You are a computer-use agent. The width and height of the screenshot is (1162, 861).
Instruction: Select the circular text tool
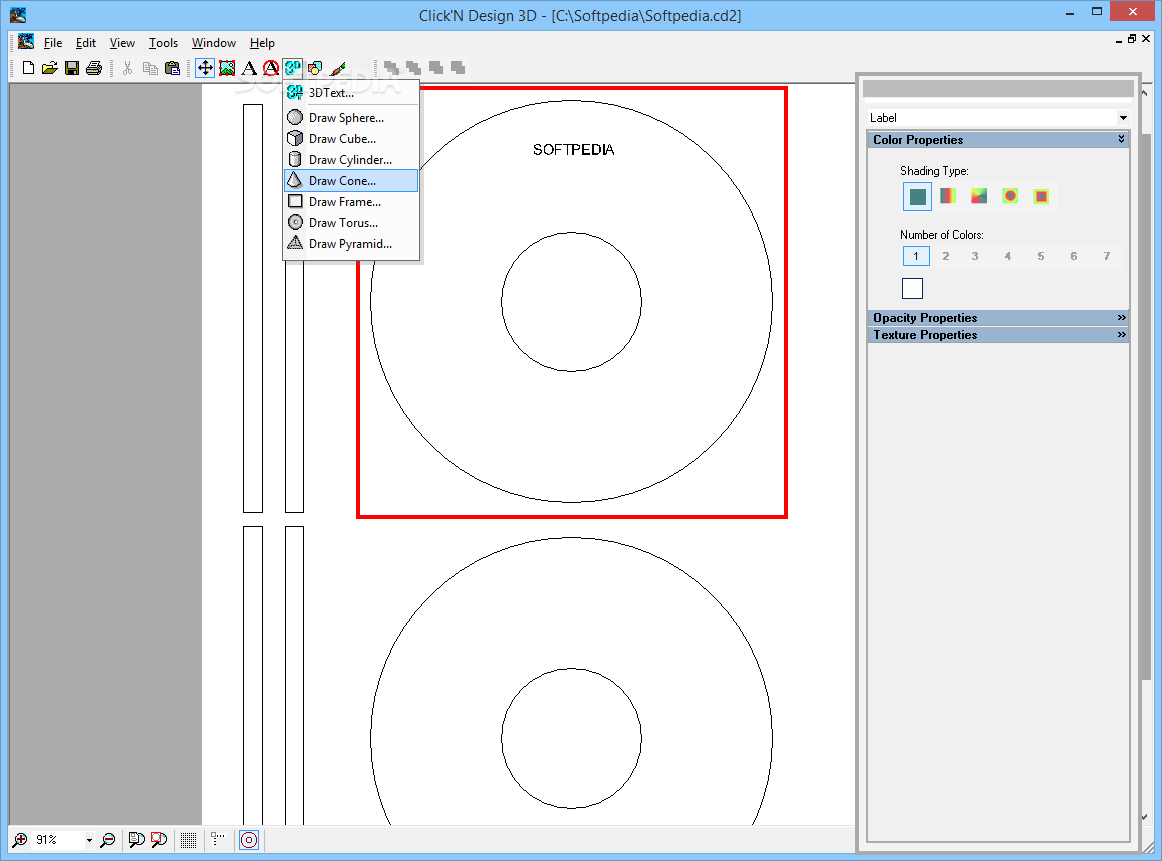271,68
